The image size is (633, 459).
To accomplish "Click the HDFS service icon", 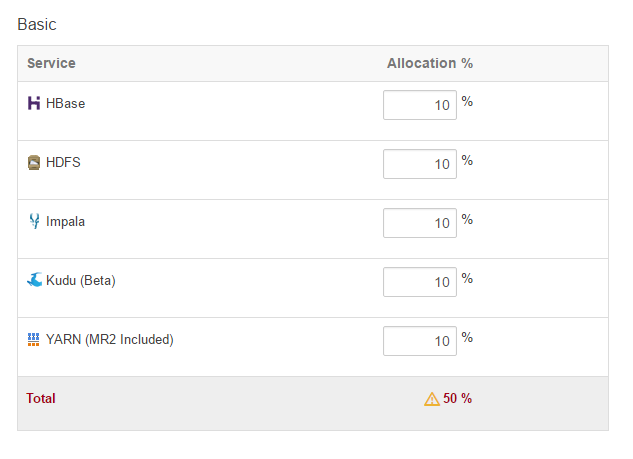I will coord(34,162).
